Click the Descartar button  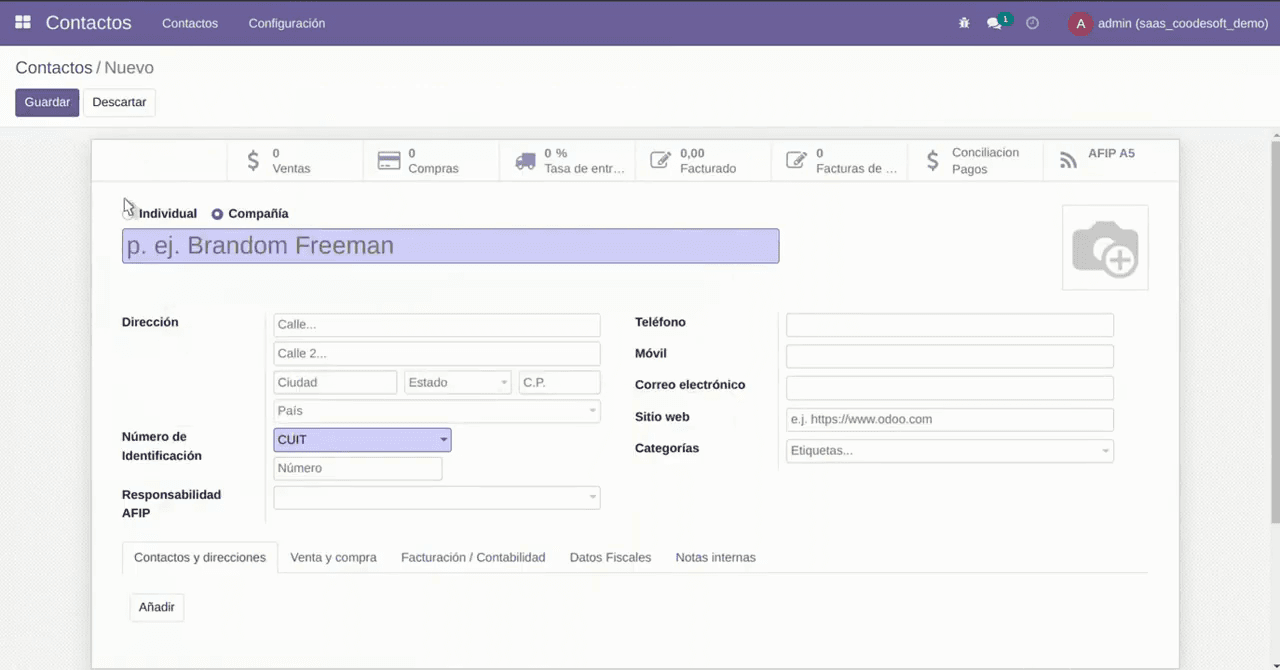click(x=119, y=102)
